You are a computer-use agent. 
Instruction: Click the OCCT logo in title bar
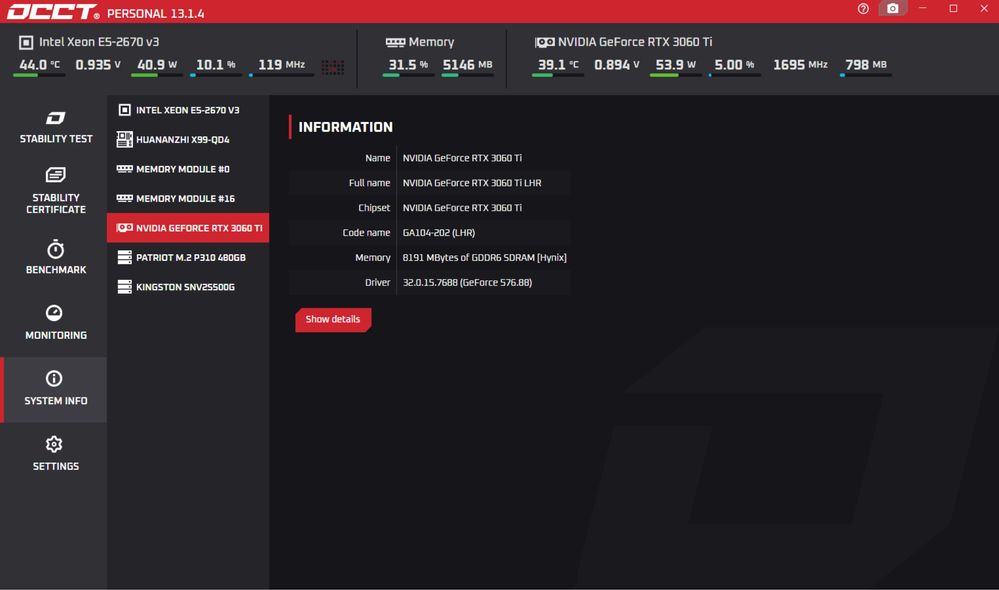click(53, 12)
